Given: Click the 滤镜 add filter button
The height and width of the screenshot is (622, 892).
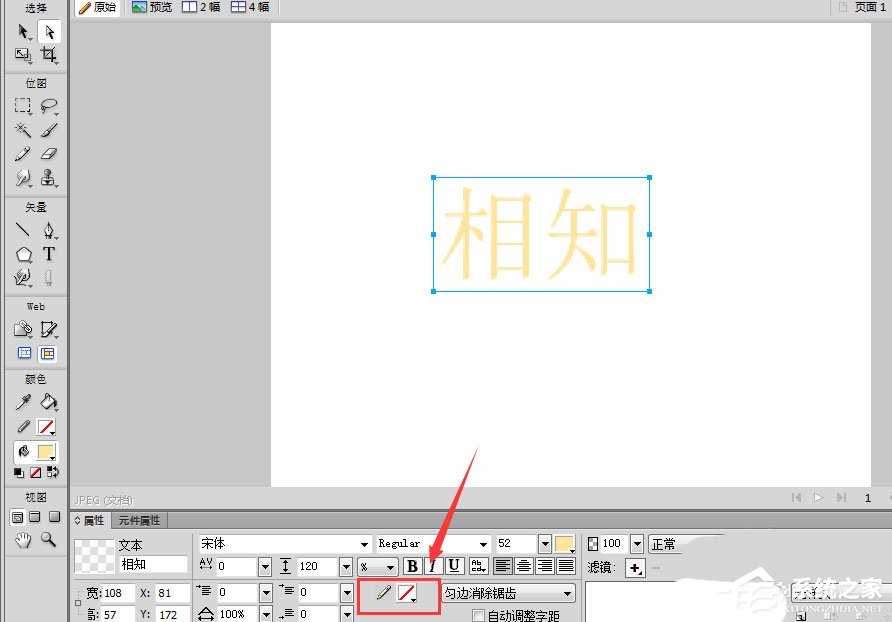Looking at the screenshot, I should [x=636, y=567].
